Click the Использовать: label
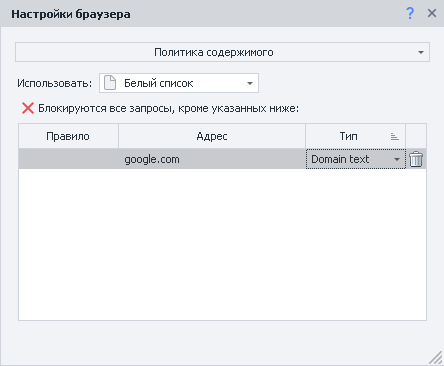Screen dimensions: 444x366 coord(55,83)
